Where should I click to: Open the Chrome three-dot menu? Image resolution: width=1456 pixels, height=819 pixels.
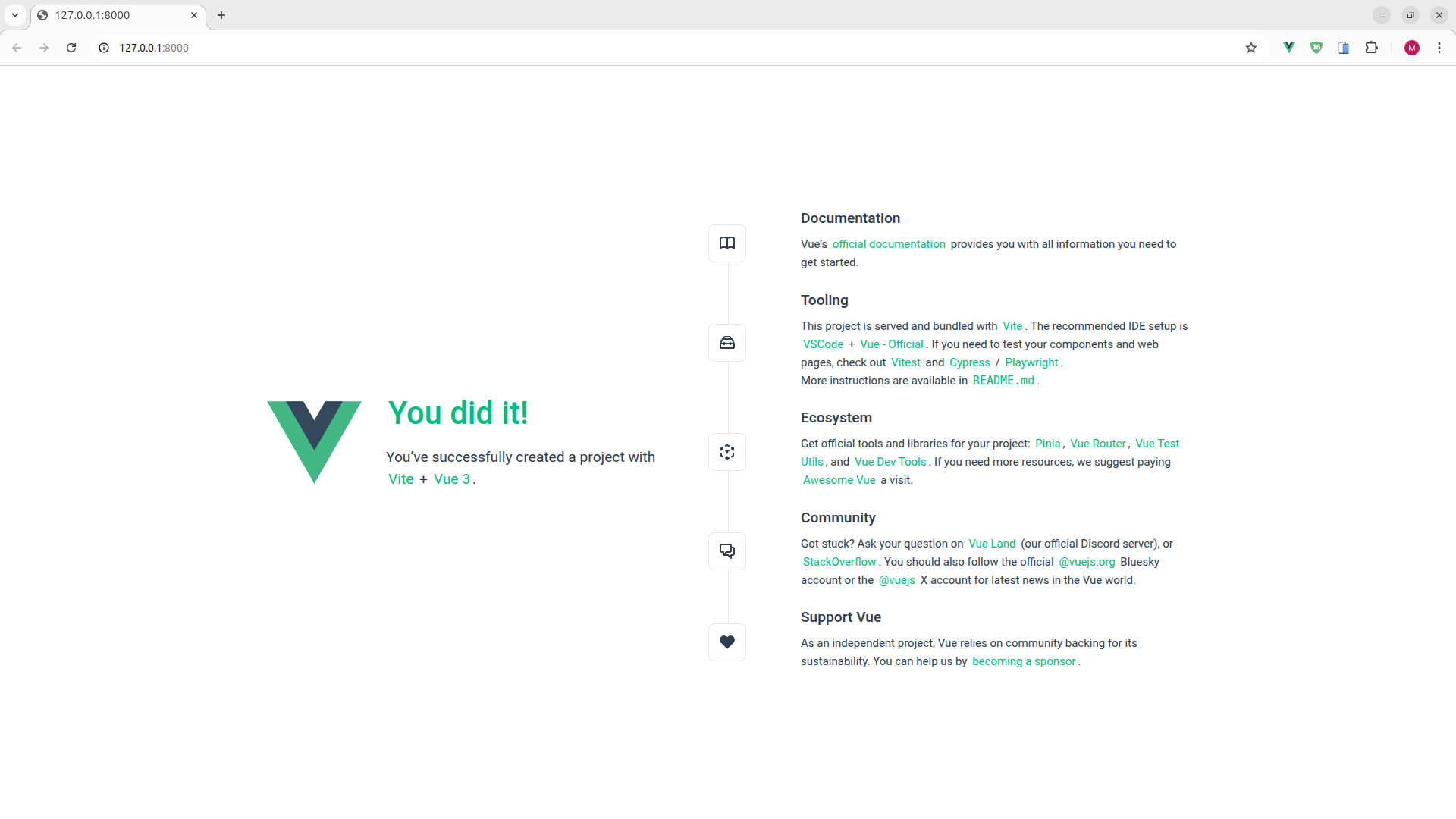(1439, 48)
